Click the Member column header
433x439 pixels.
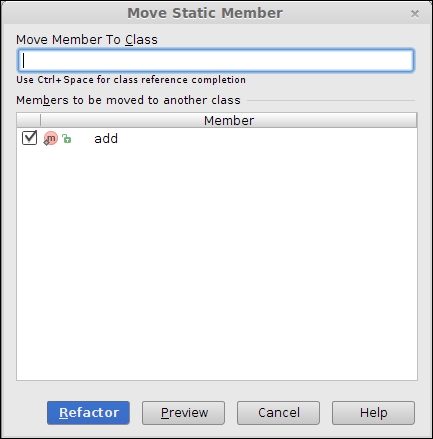[x=229, y=120]
